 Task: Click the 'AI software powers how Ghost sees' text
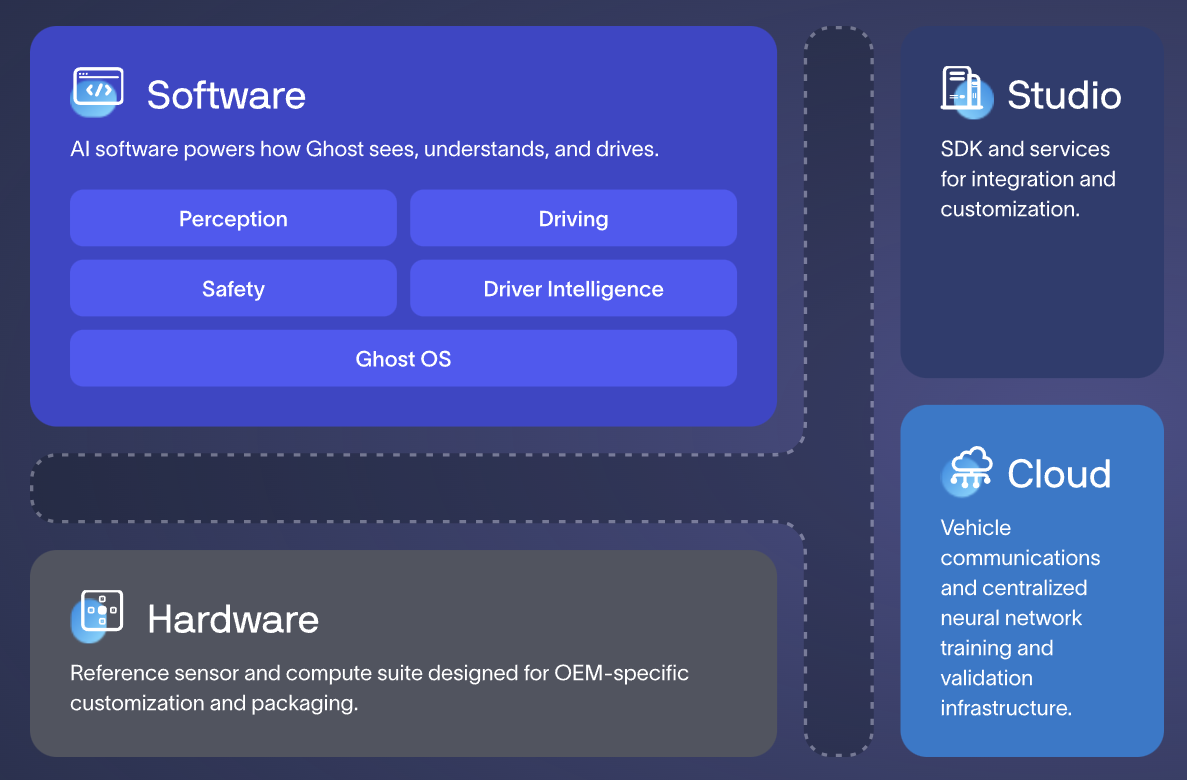click(x=365, y=149)
